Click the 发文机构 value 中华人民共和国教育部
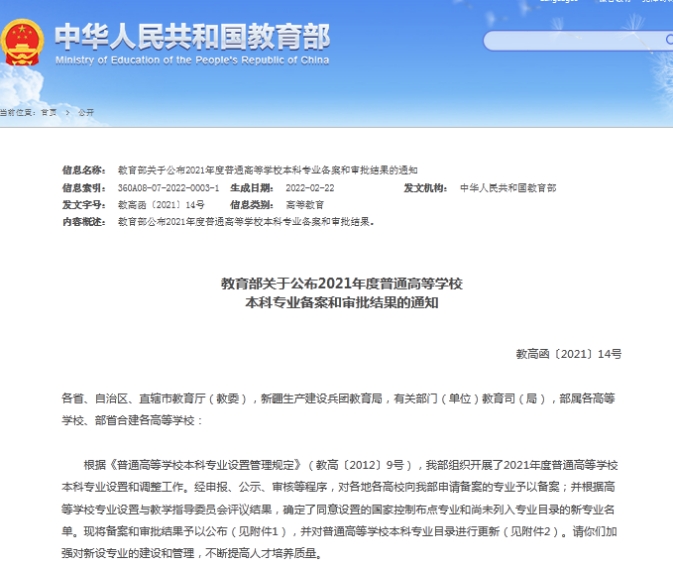 pyautogui.click(x=507, y=188)
